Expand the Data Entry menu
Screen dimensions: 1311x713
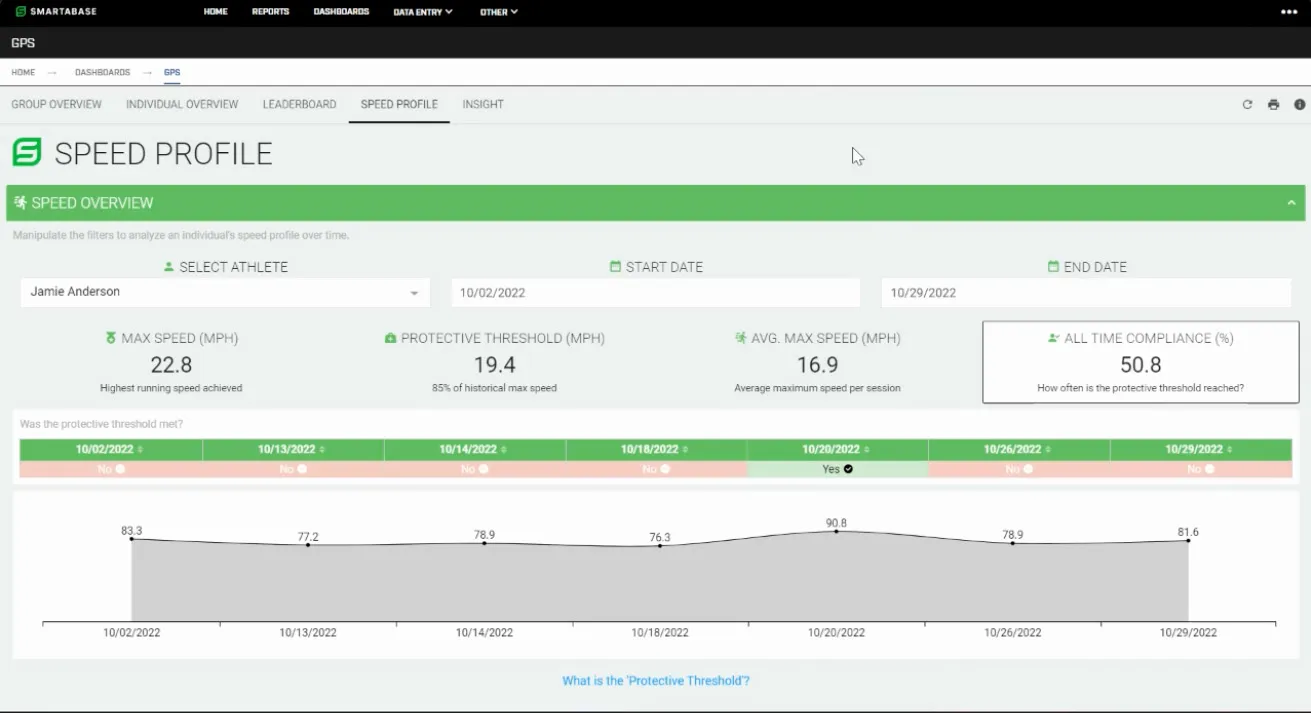point(423,12)
